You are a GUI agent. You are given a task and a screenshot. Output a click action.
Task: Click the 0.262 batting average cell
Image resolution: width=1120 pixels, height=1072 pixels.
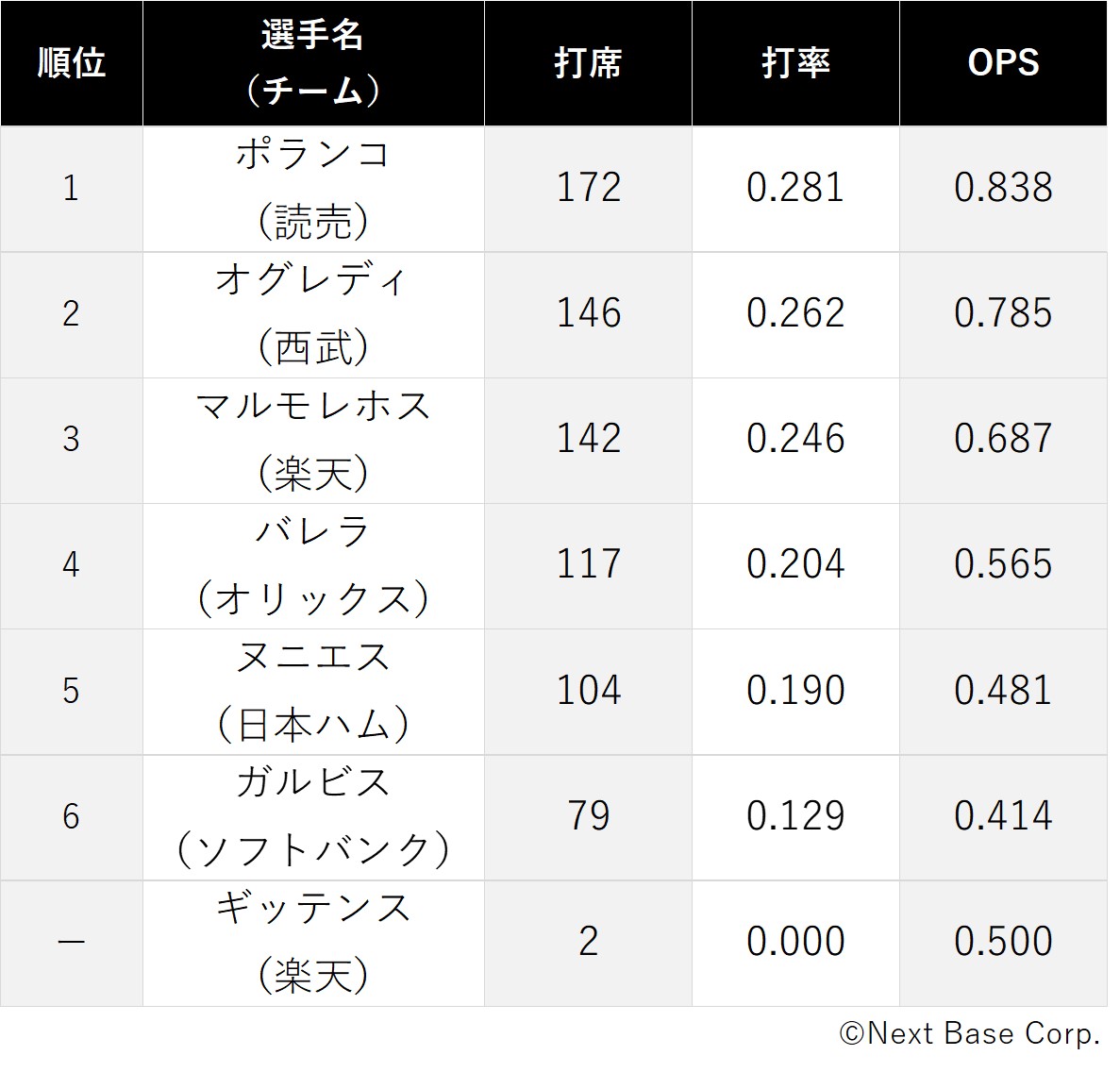coord(795,315)
